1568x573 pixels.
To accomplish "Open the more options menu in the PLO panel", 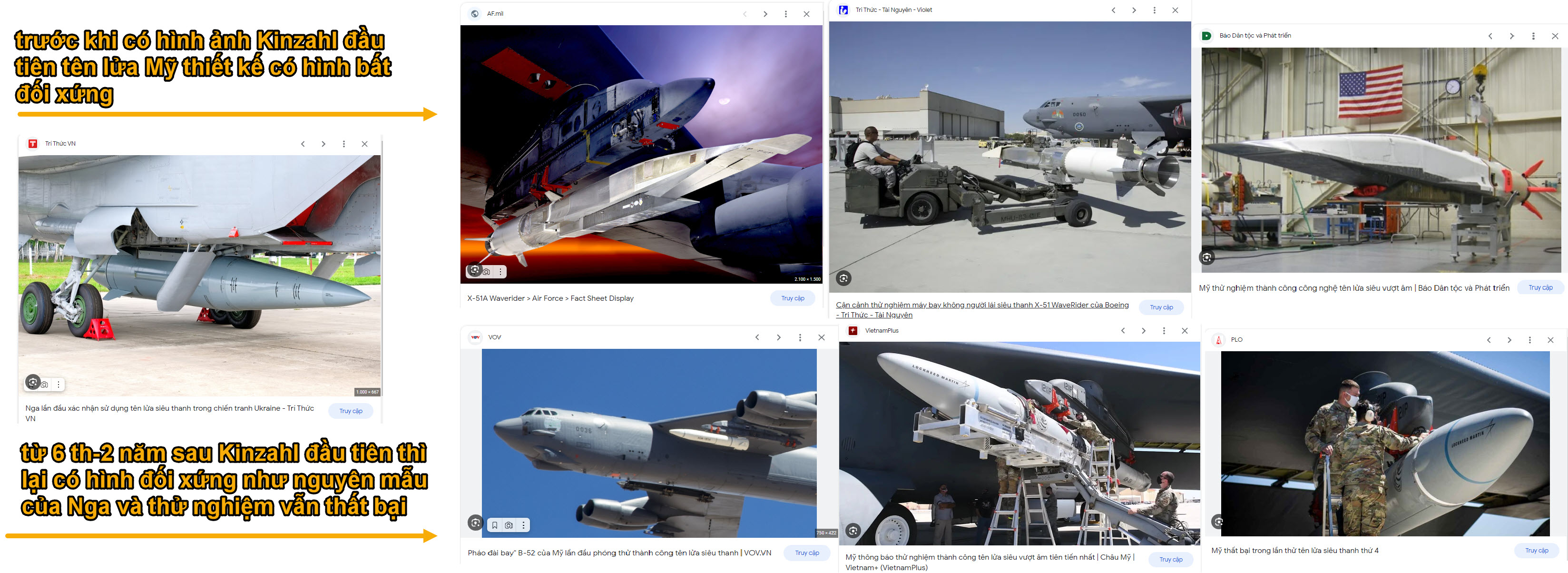I will tap(1529, 340).
